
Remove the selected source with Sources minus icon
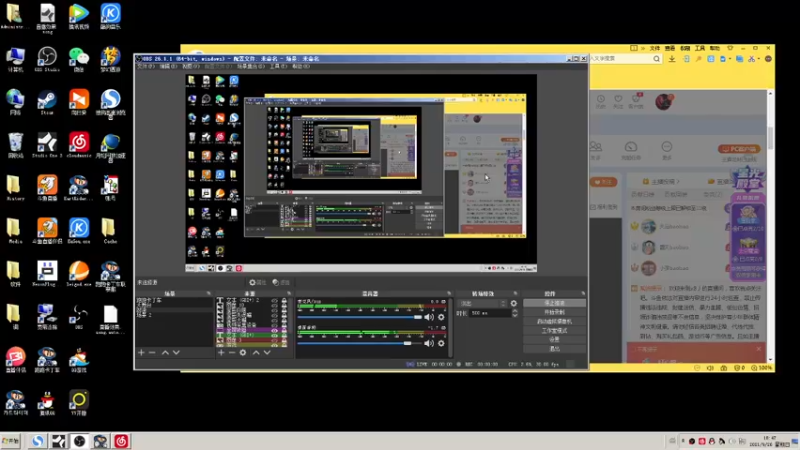pyautogui.click(x=232, y=353)
